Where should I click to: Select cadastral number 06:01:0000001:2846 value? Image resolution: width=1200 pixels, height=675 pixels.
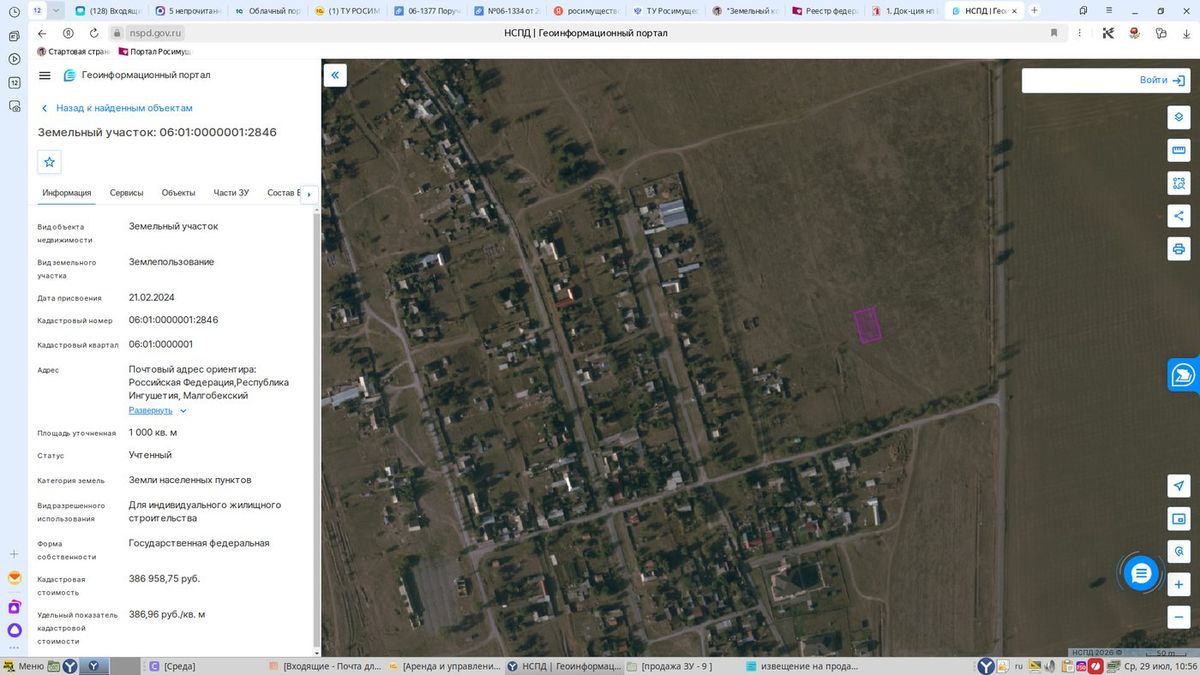coord(173,320)
